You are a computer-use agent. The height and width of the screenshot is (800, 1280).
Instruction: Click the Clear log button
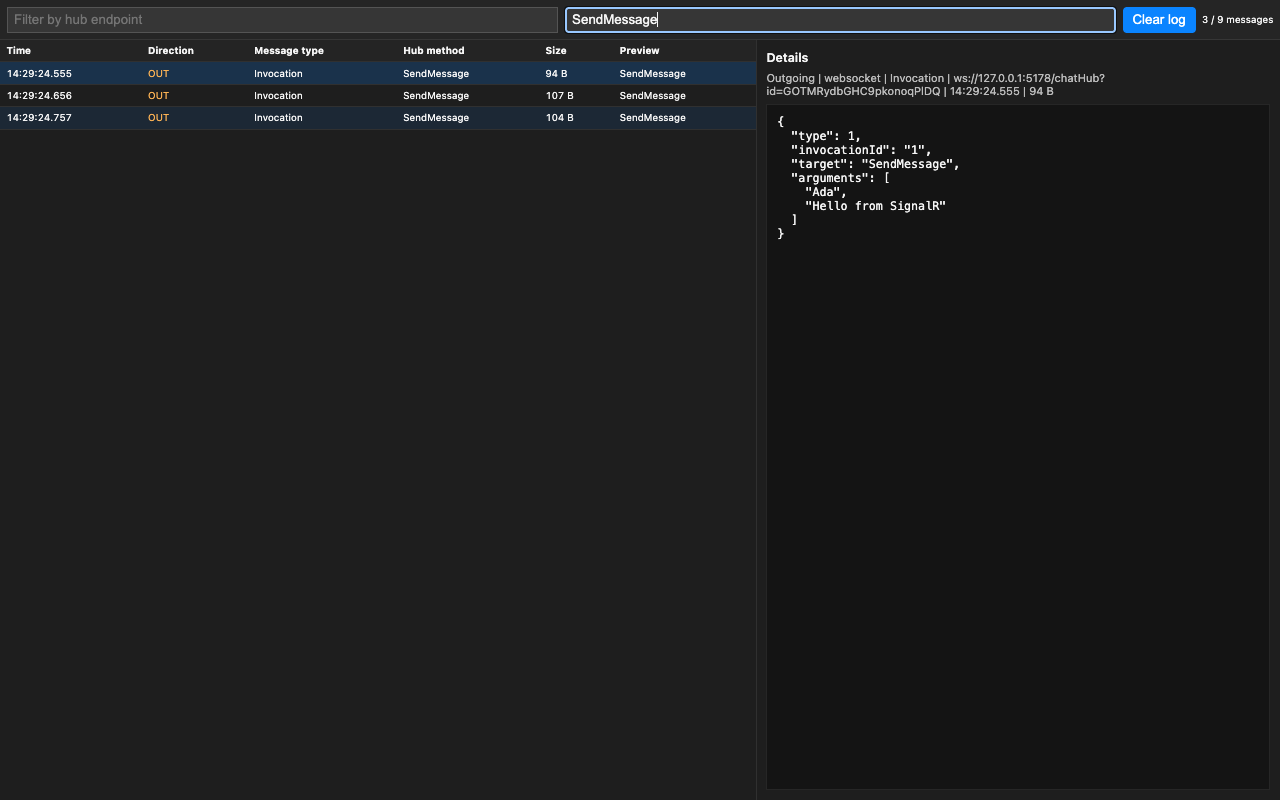point(1159,20)
